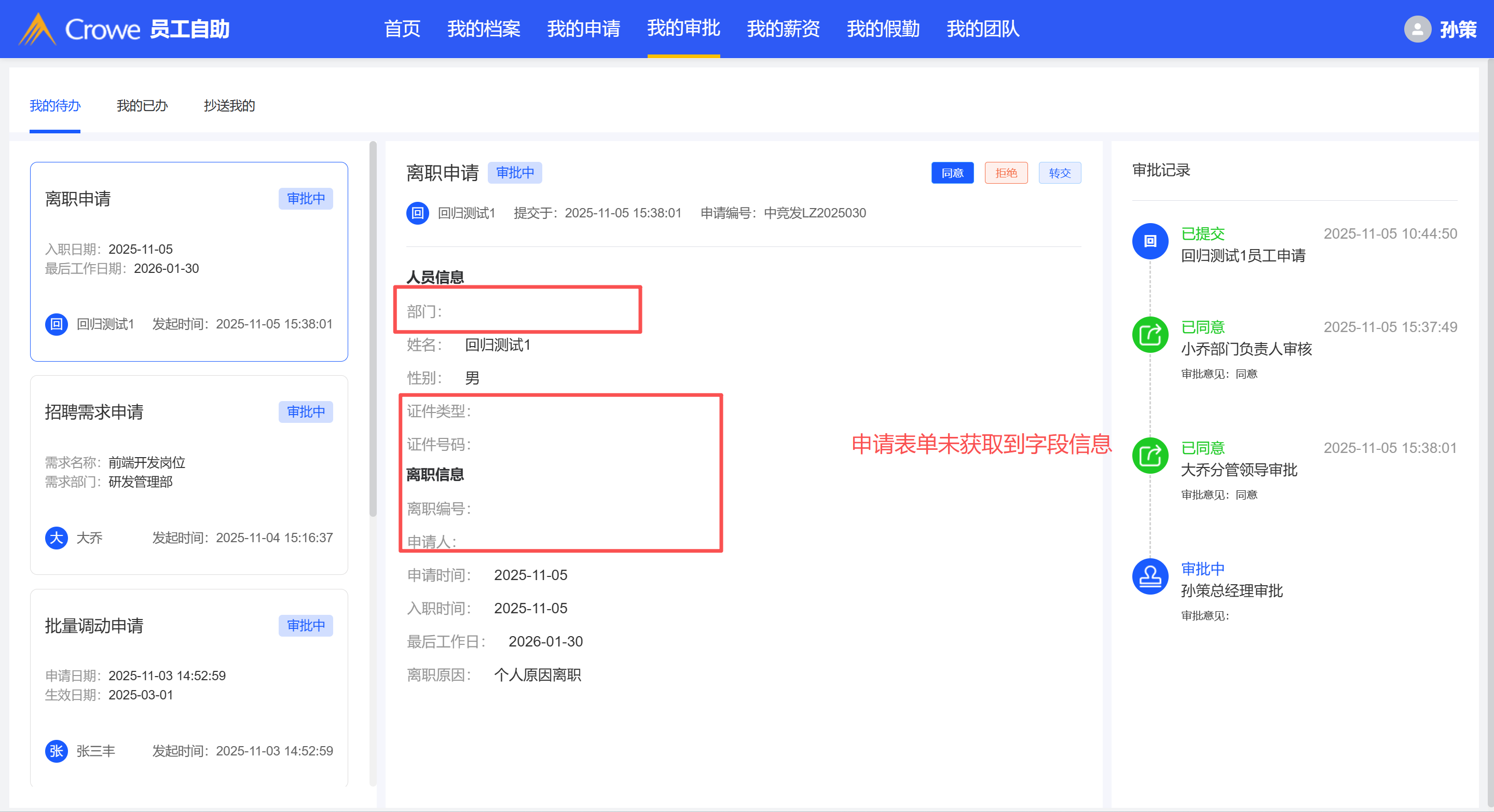1494x812 pixels.
Task: Click the 回 avatar in the 离职申请 card
Action: pos(56,324)
